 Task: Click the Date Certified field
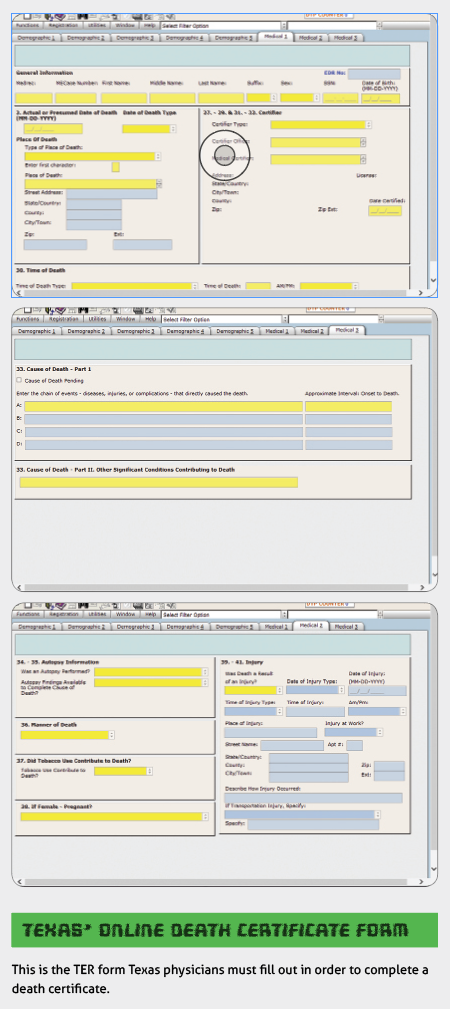385,210
